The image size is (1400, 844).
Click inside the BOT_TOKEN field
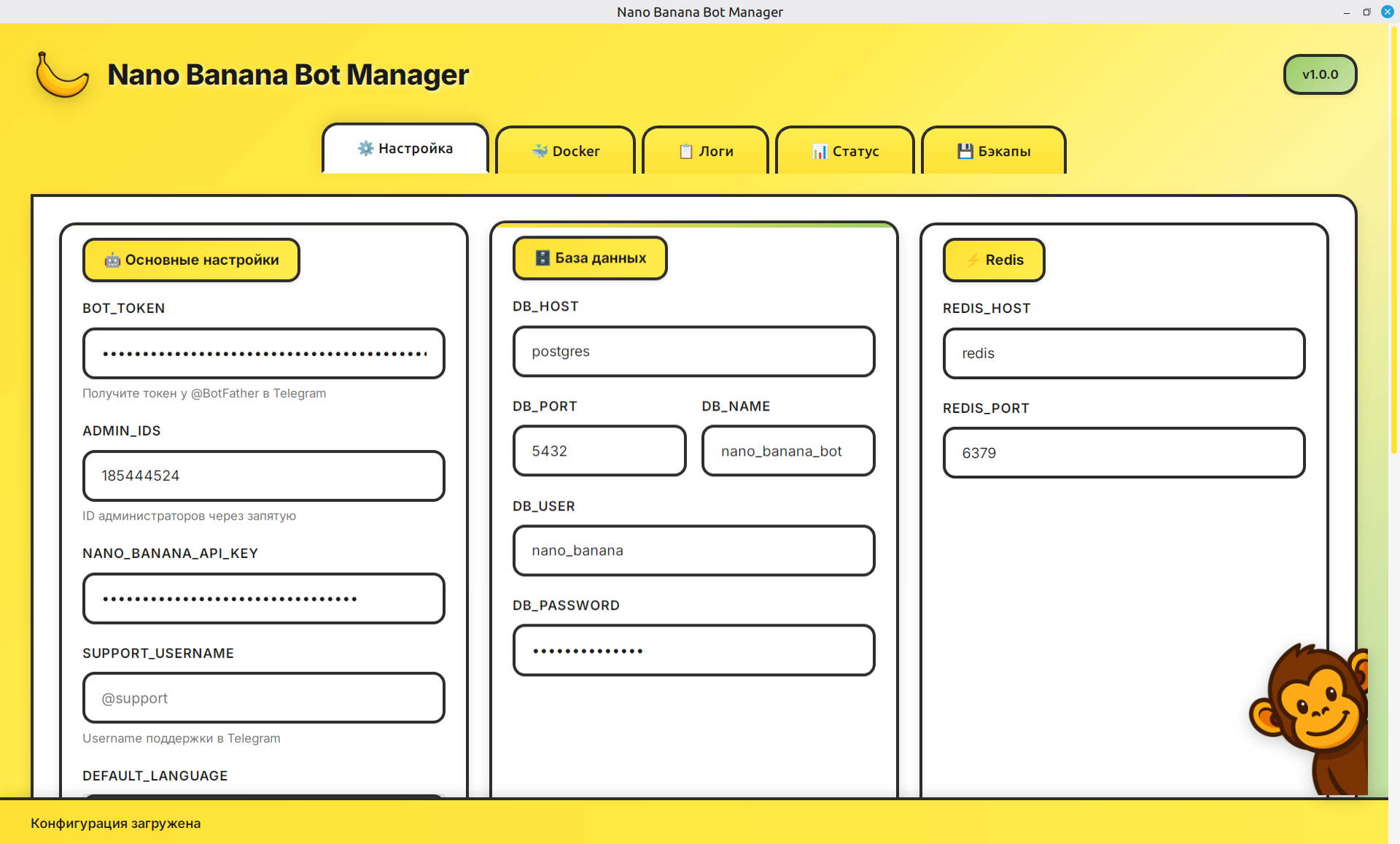click(263, 353)
